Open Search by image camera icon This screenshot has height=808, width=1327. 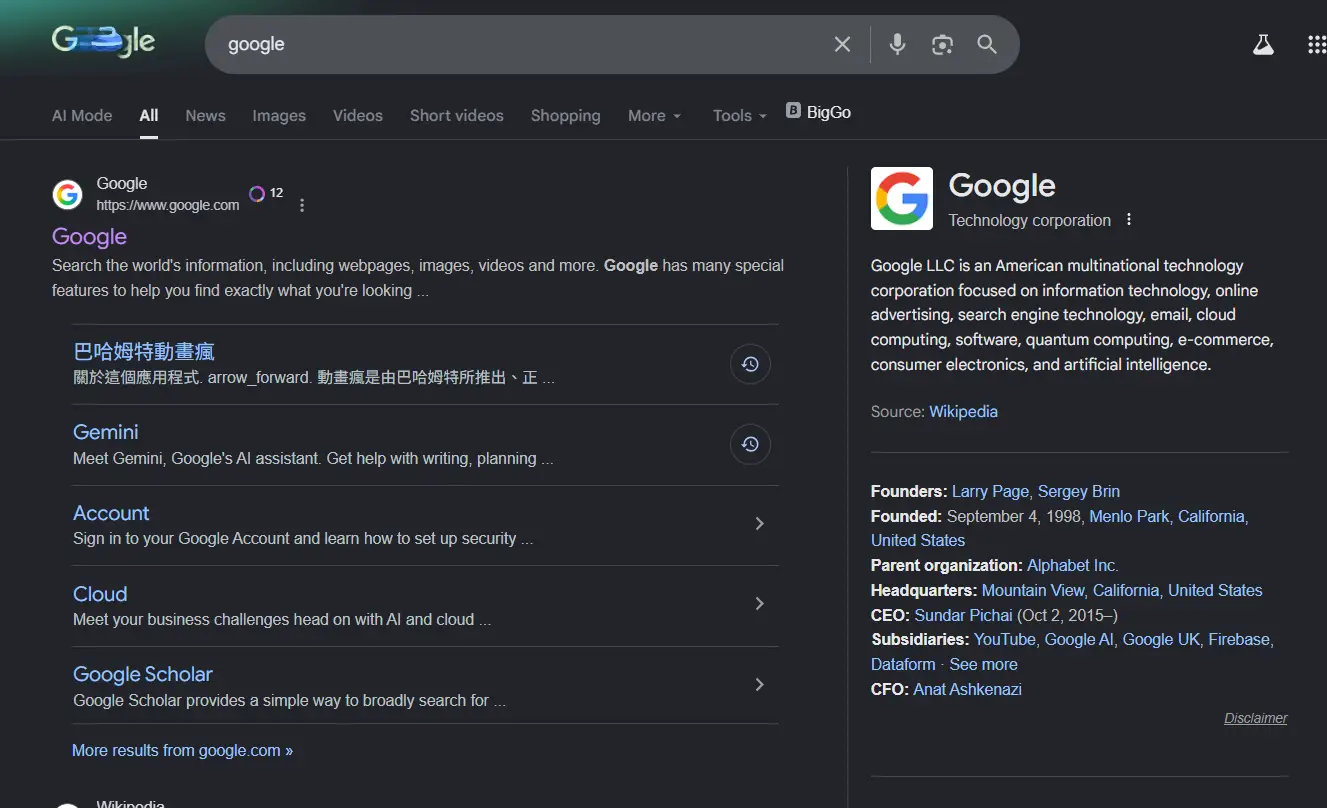coord(942,44)
